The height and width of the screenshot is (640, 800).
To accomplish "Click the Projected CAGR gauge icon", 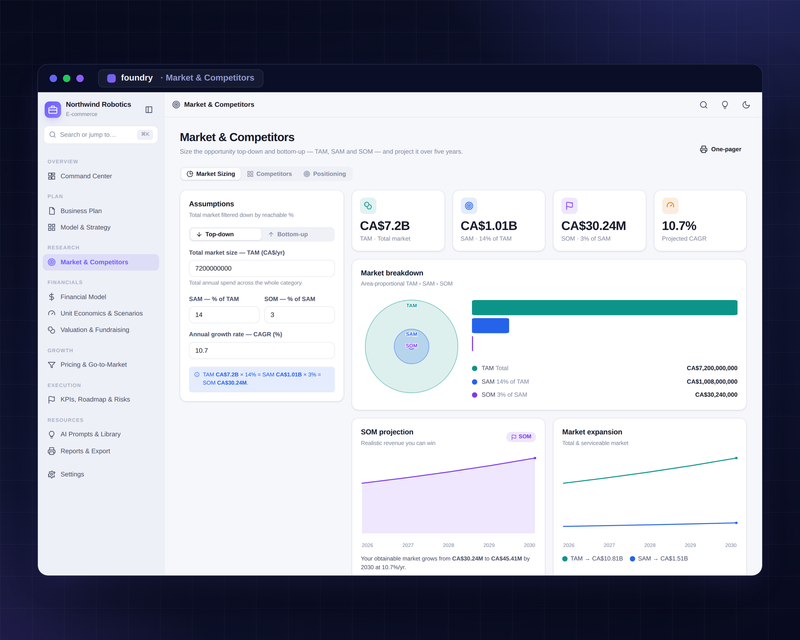I will (670, 206).
